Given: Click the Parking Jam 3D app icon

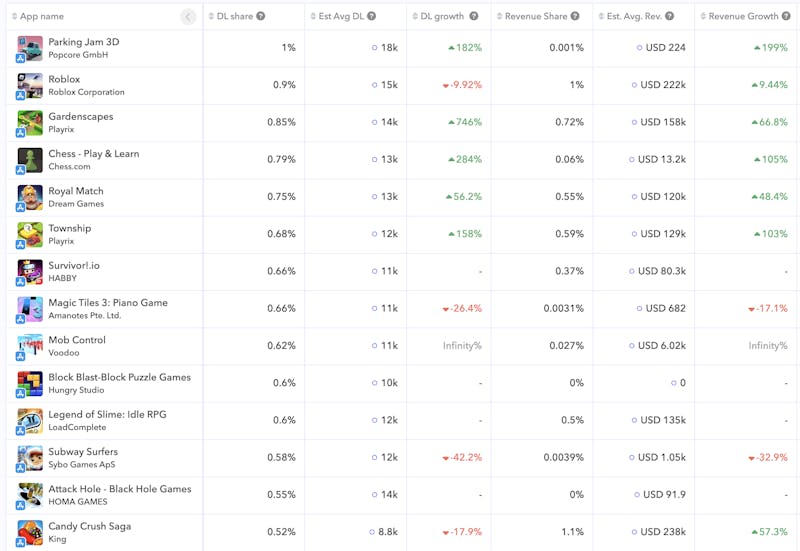Looking at the screenshot, I should pyautogui.click(x=30, y=48).
